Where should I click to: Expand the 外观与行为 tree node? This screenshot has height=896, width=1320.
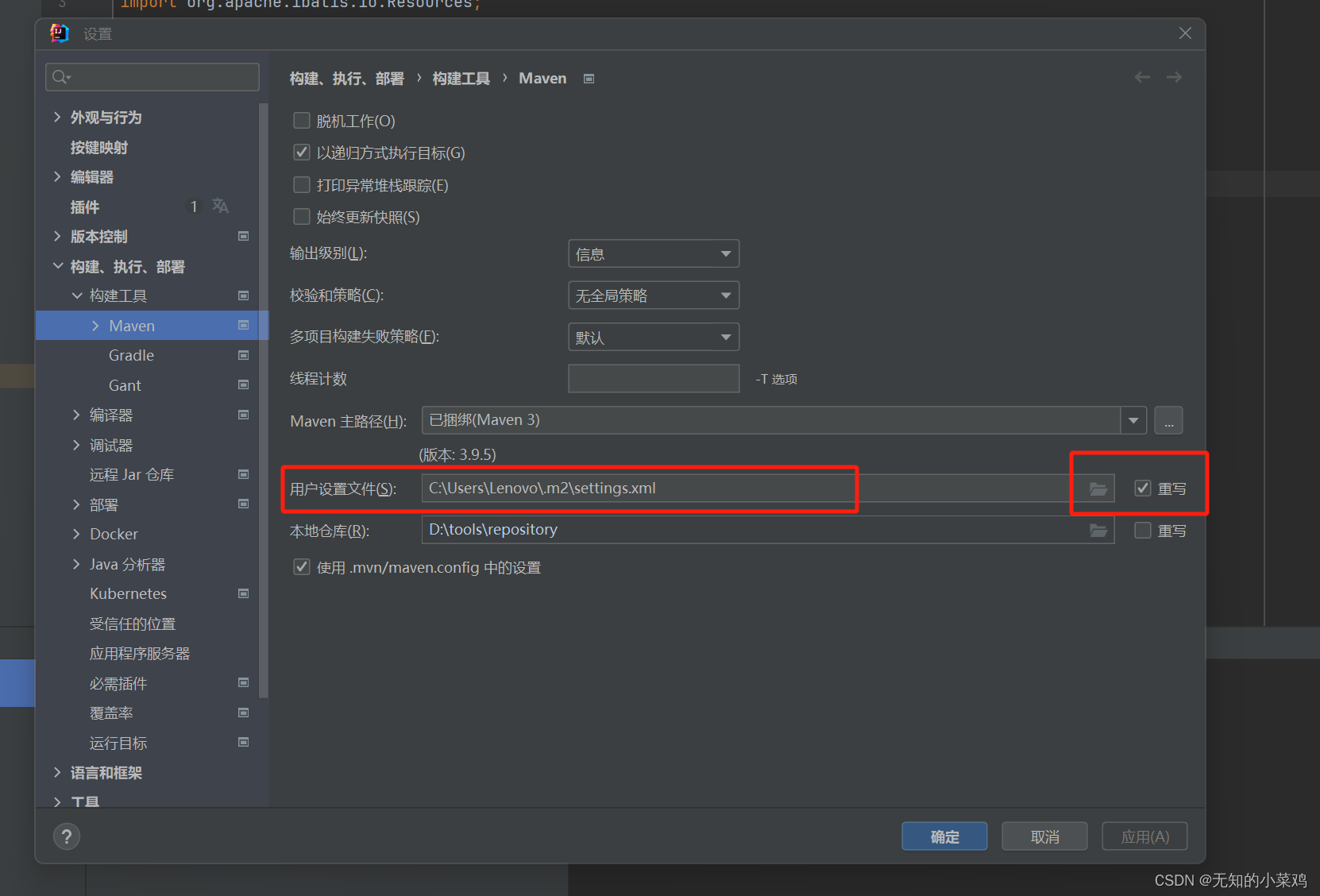pos(57,118)
